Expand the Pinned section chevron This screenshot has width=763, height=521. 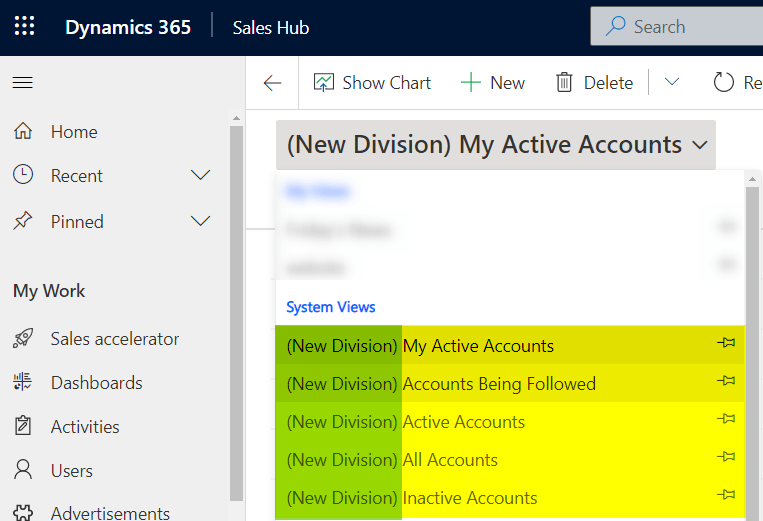pyautogui.click(x=200, y=222)
